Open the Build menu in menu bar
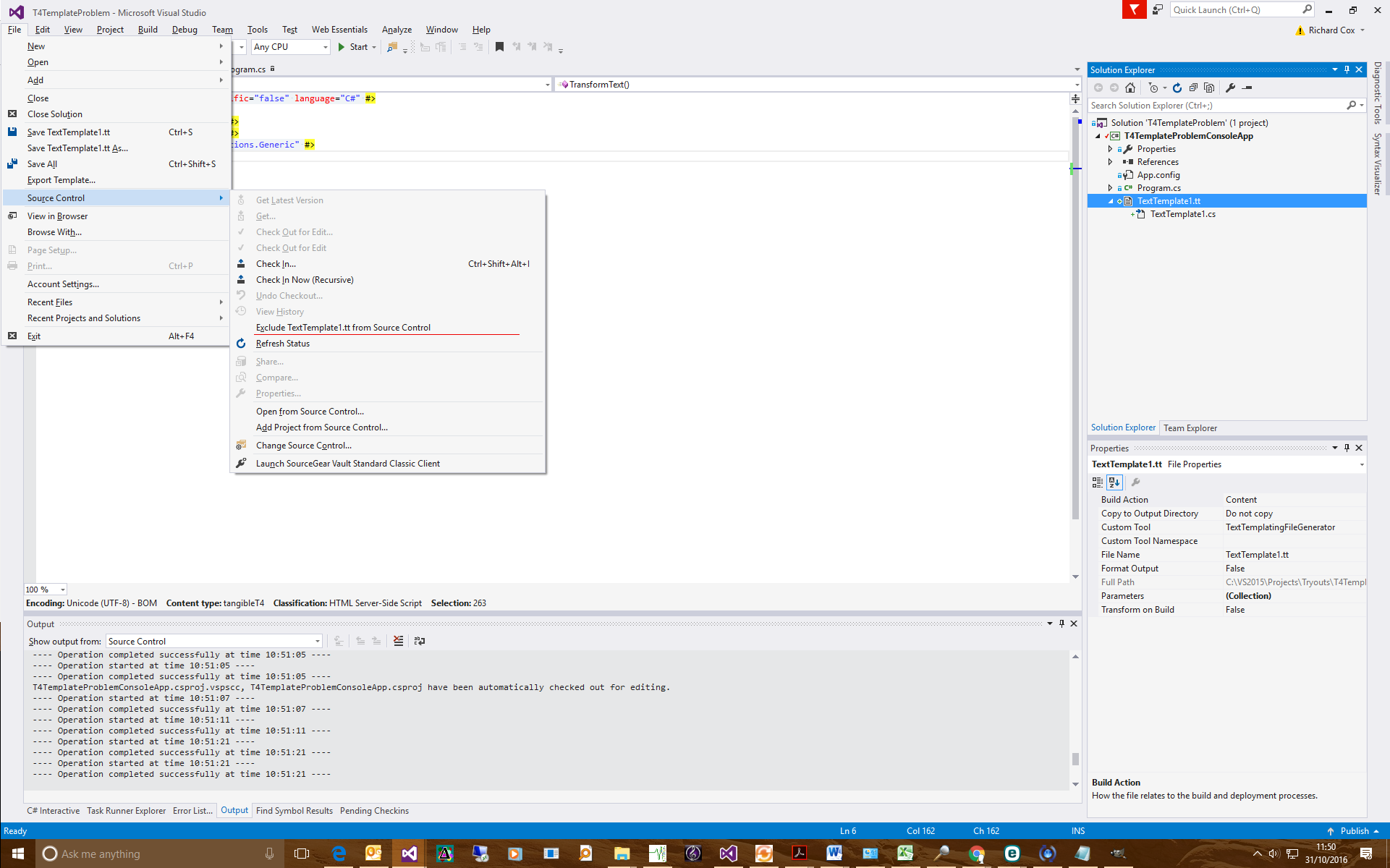Viewport: 1390px width, 868px height. coord(148,30)
